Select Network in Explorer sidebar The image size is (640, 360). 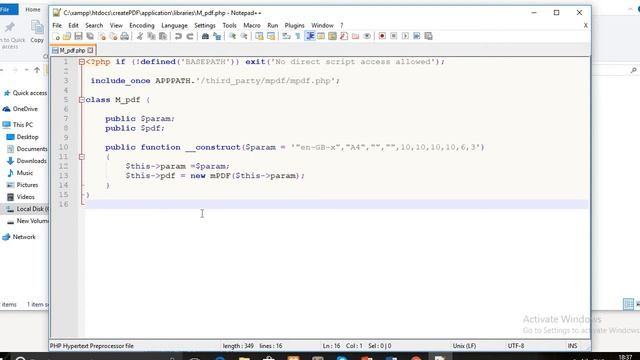[x=20, y=237]
